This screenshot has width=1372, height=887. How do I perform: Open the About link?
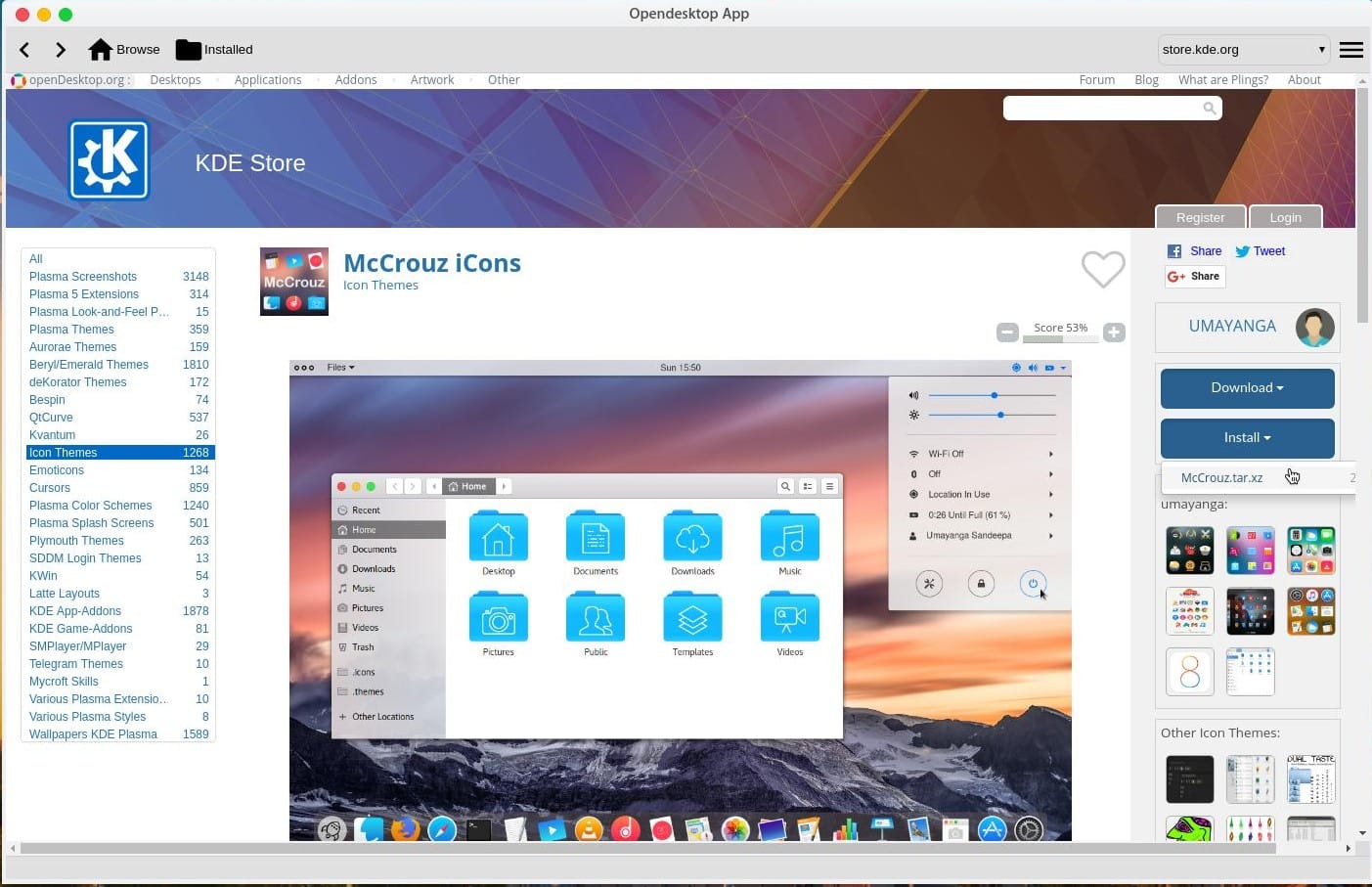click(1305, 80)
